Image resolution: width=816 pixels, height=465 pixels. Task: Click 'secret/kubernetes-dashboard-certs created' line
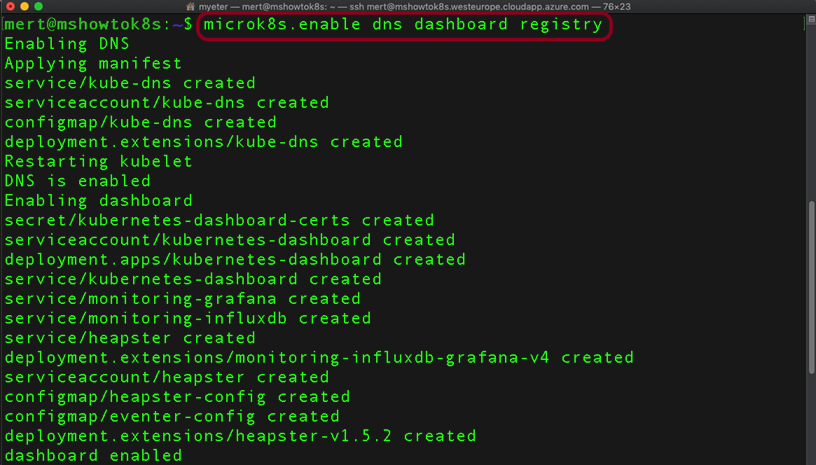click(x=219, y=221)
